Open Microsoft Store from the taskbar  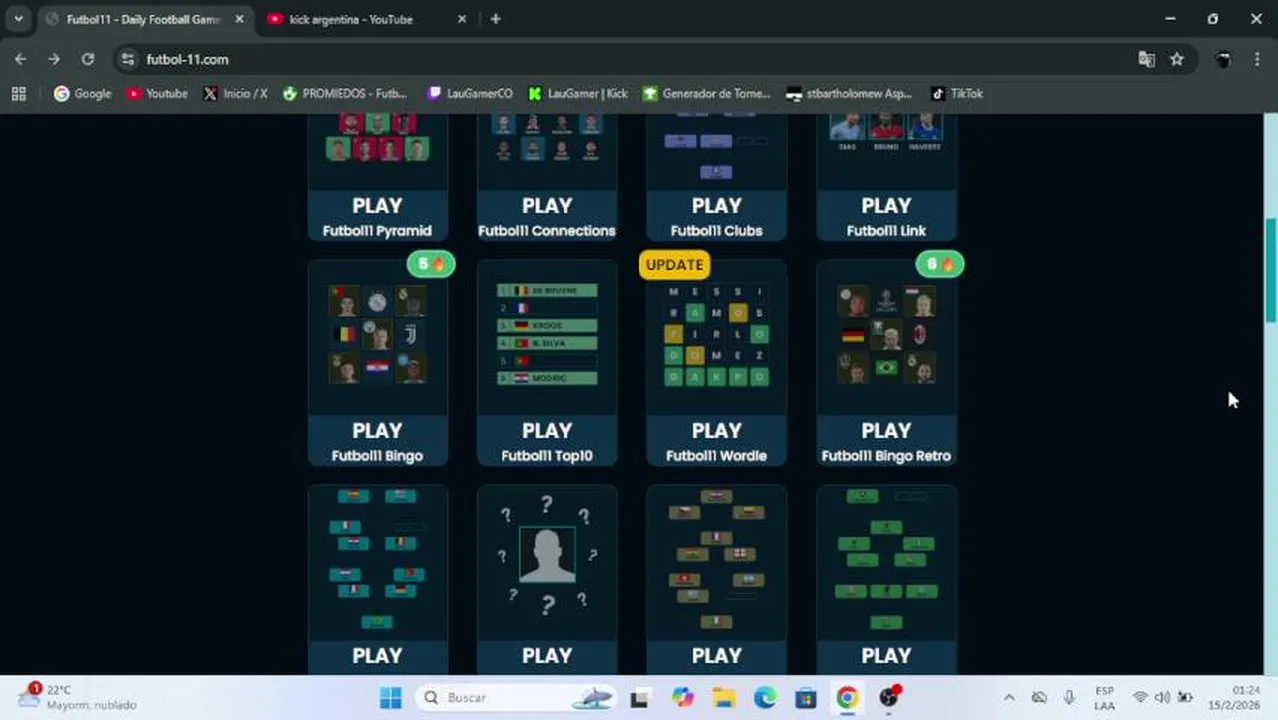806,698
